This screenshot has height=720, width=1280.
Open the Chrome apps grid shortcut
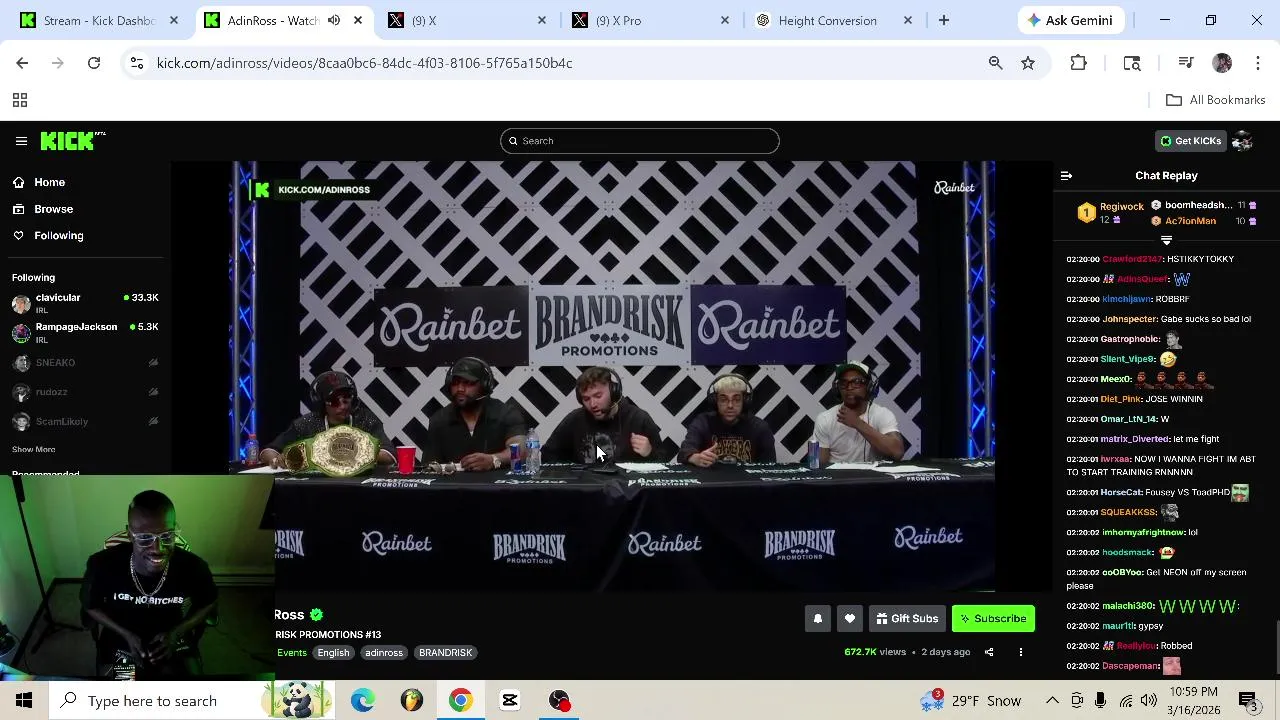point(19,100)
